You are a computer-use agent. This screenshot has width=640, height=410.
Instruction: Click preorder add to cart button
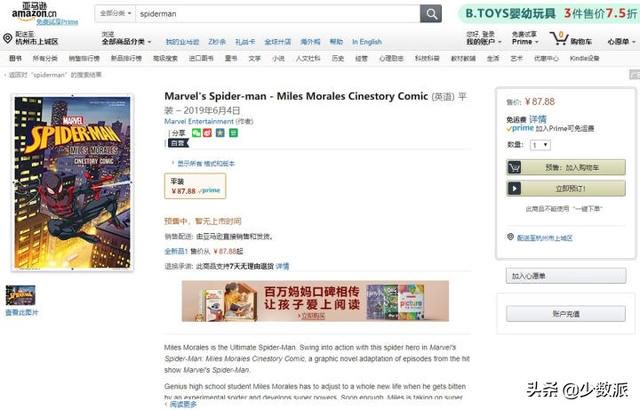(566, 167)
